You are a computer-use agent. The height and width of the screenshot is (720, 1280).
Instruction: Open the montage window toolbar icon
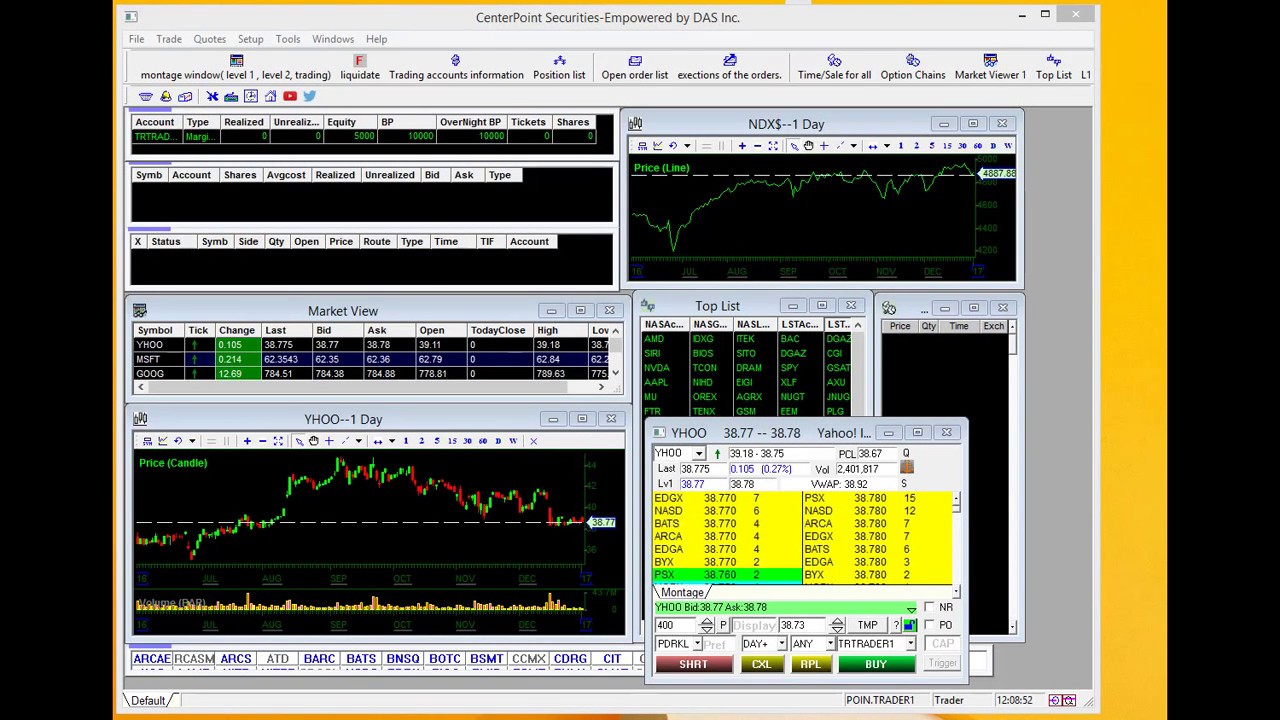(236, 61)
